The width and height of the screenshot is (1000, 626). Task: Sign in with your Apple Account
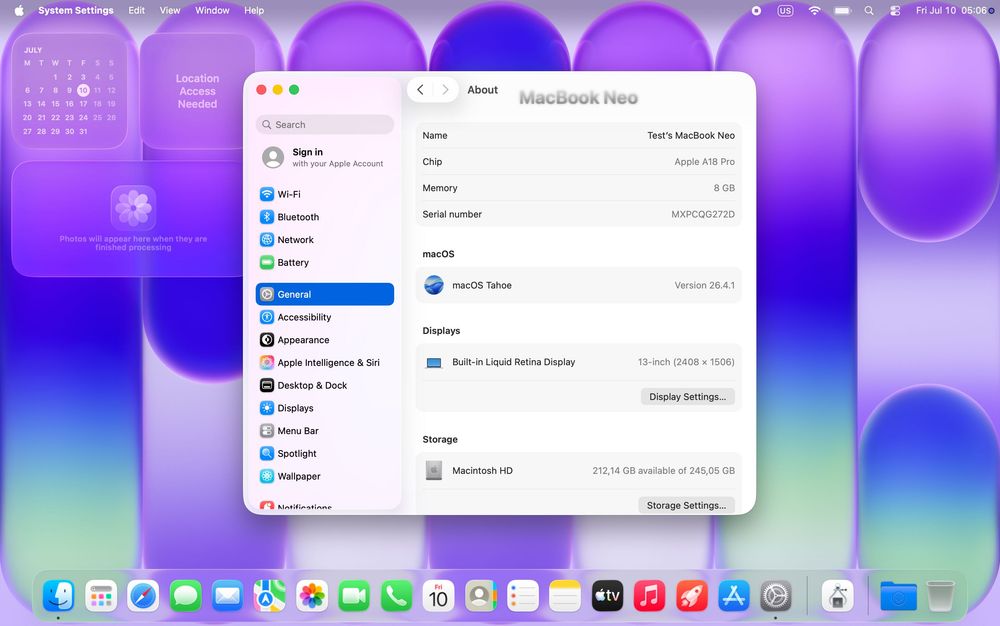[x=325, y=157]
